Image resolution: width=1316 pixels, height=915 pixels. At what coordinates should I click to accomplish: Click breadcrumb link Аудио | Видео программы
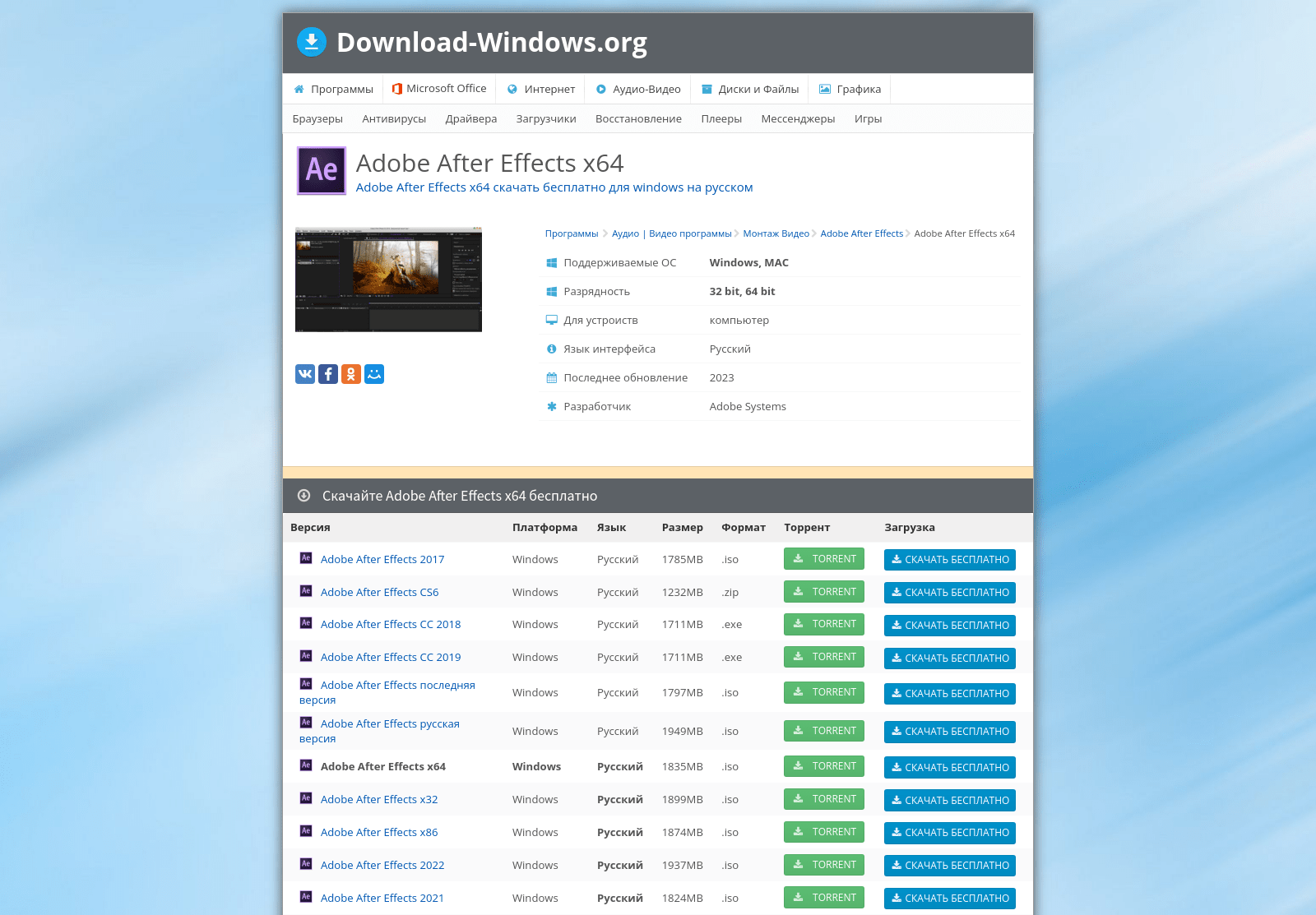[671, 233]
